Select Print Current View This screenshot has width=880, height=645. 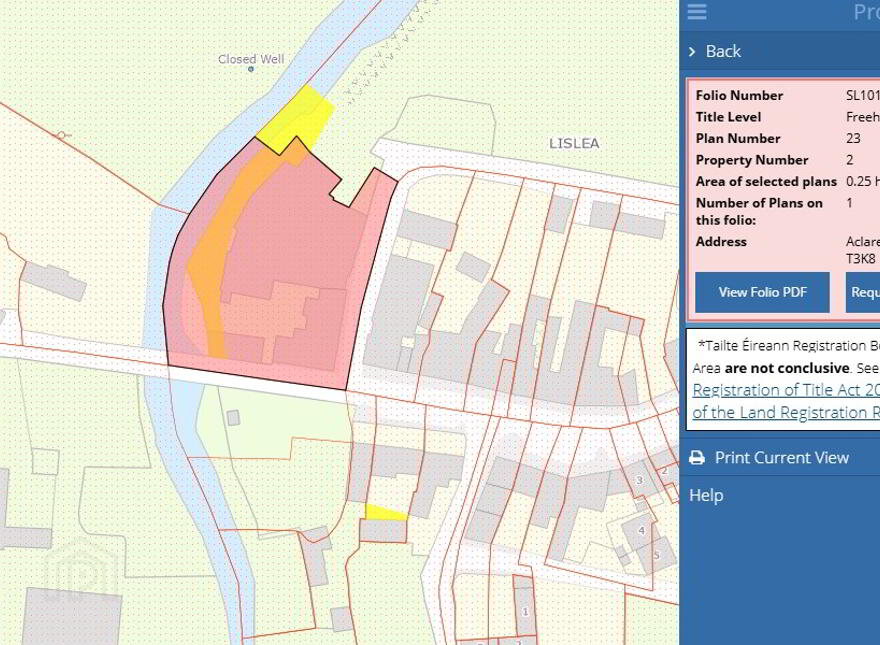781,458
